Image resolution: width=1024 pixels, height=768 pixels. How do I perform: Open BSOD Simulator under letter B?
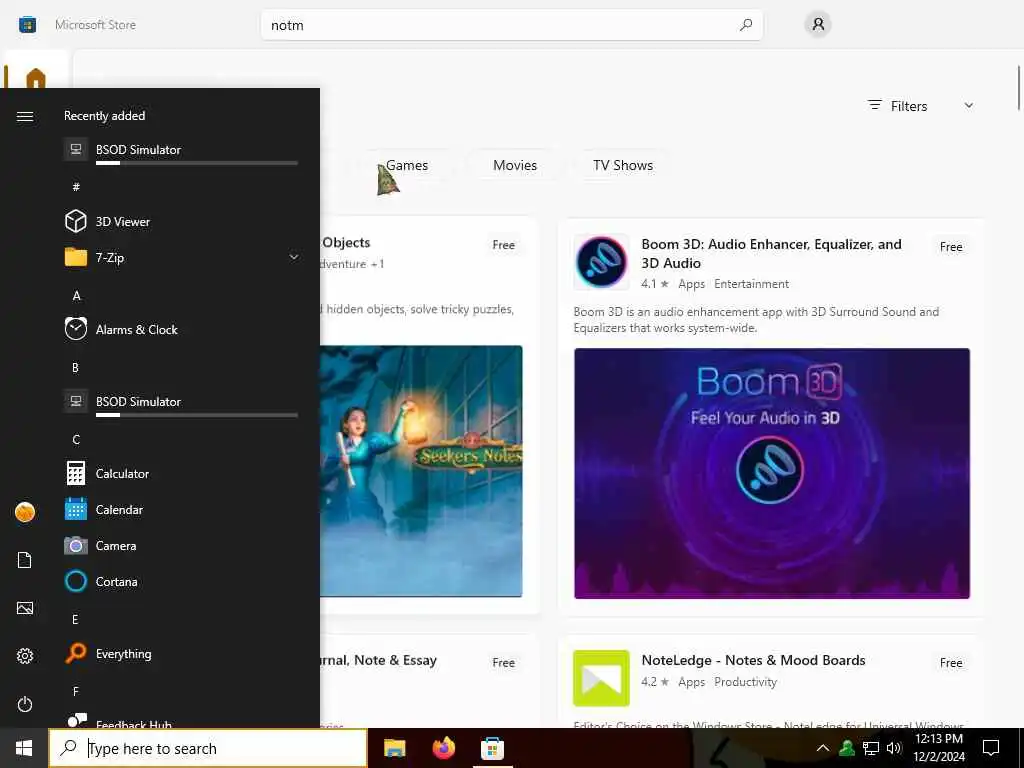tap(182, 402)
